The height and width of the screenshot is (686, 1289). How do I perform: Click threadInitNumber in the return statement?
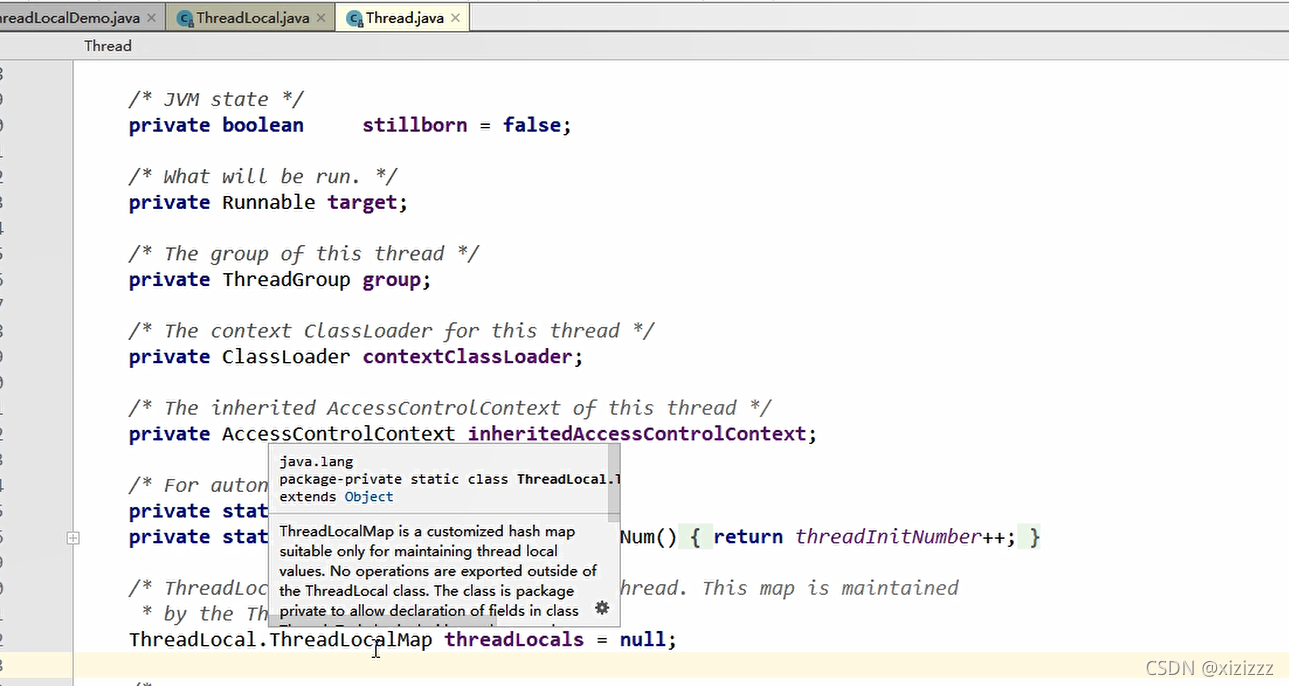pos(888,537)
